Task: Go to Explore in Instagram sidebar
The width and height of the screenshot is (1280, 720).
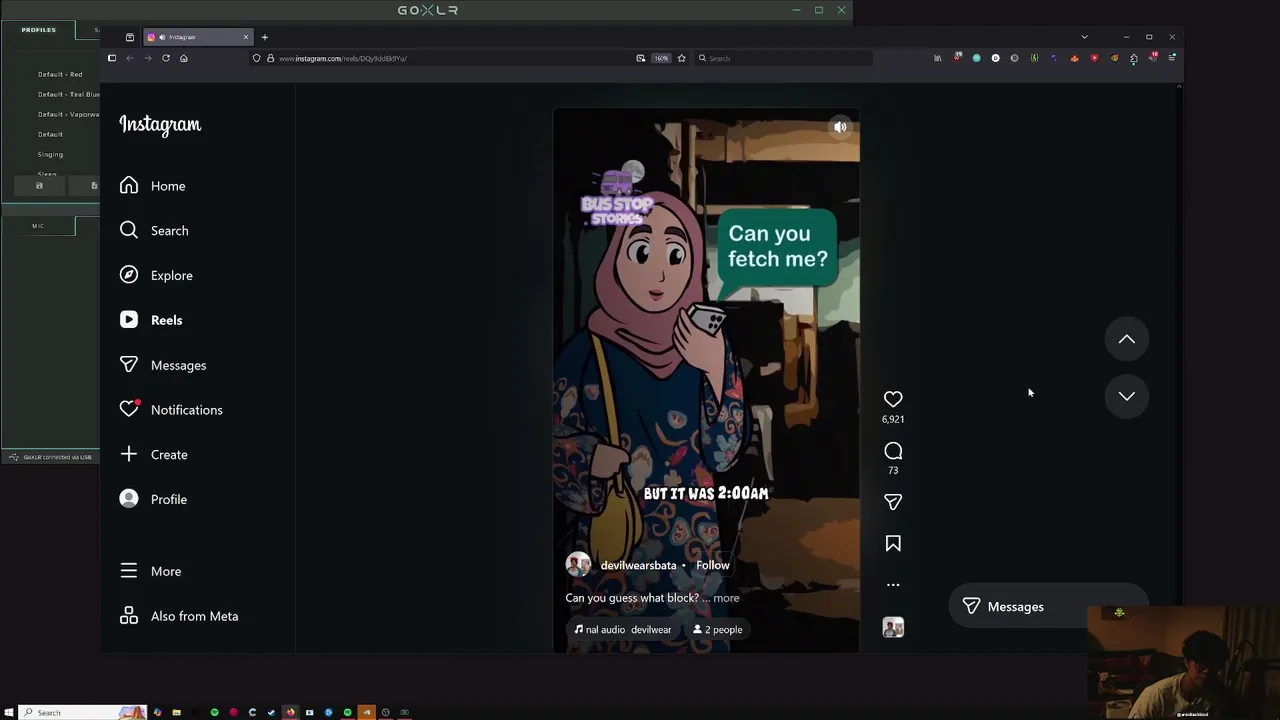Action: point(155,275)
